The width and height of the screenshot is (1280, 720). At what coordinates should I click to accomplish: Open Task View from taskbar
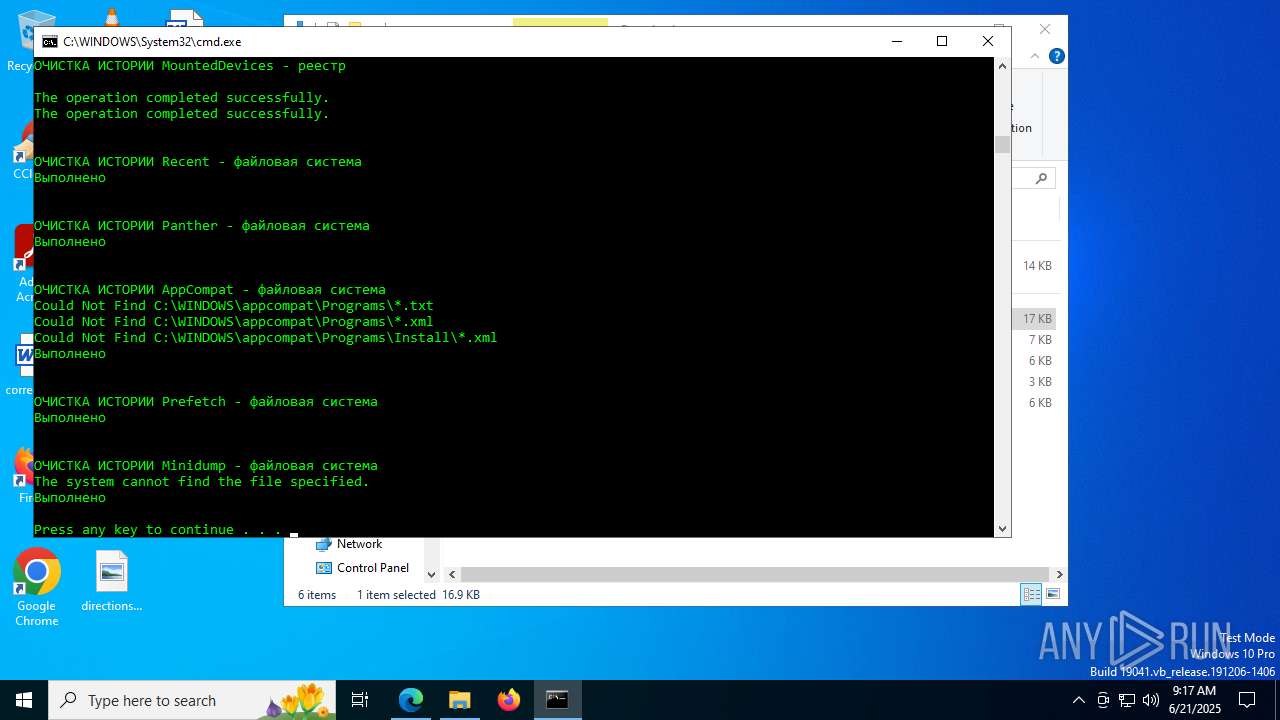click(360, 700)
